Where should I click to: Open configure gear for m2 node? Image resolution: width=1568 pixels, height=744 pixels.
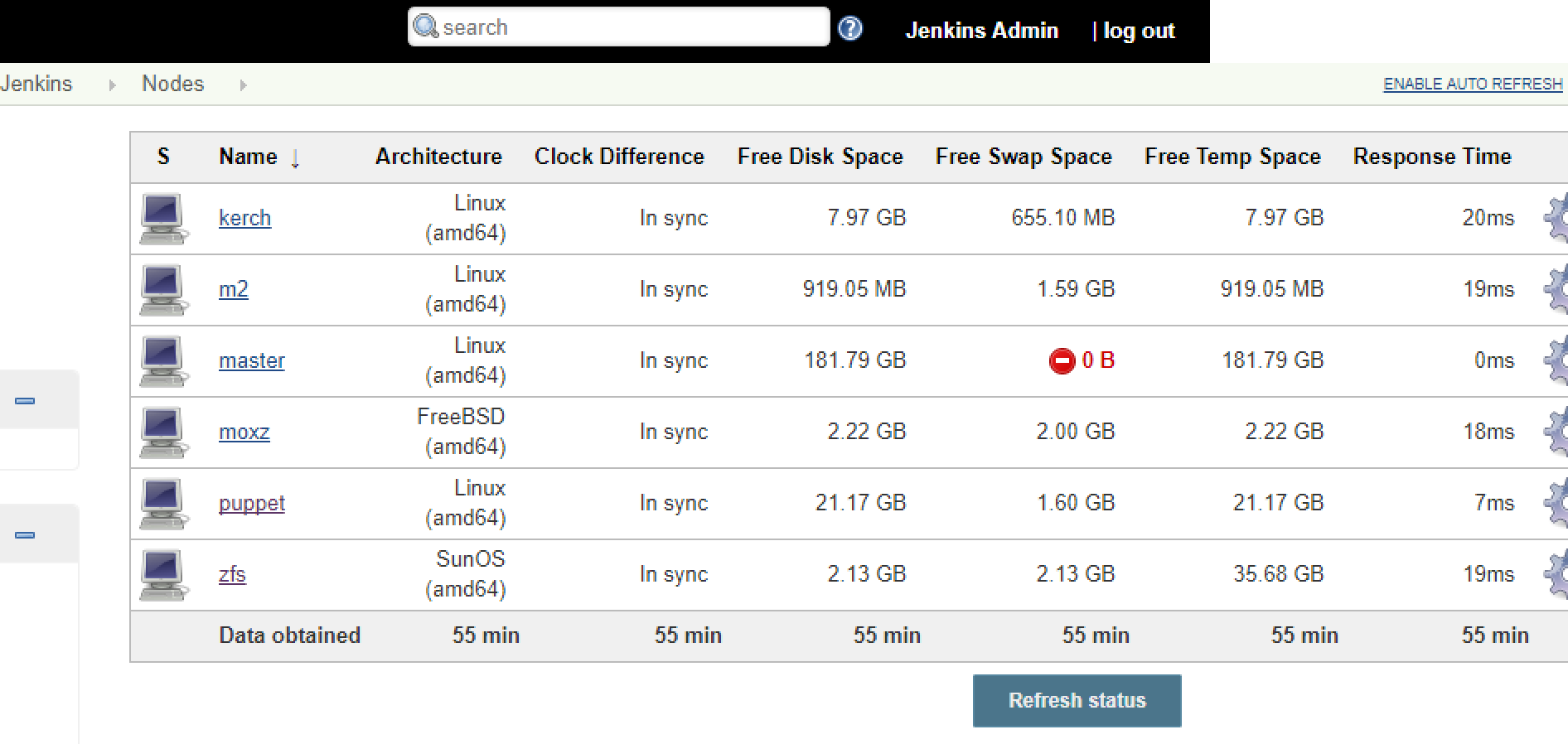pos(1556,289)
